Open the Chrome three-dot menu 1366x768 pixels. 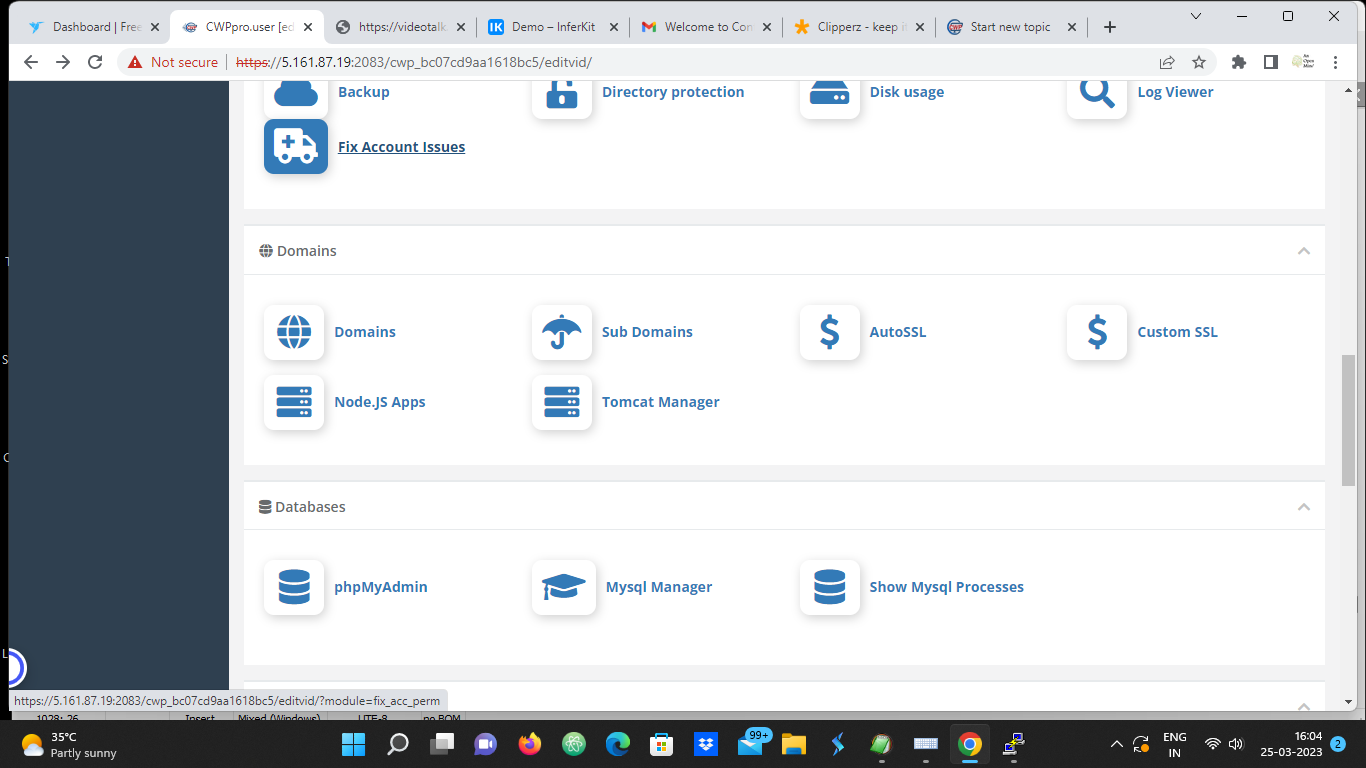[1335, 62]
